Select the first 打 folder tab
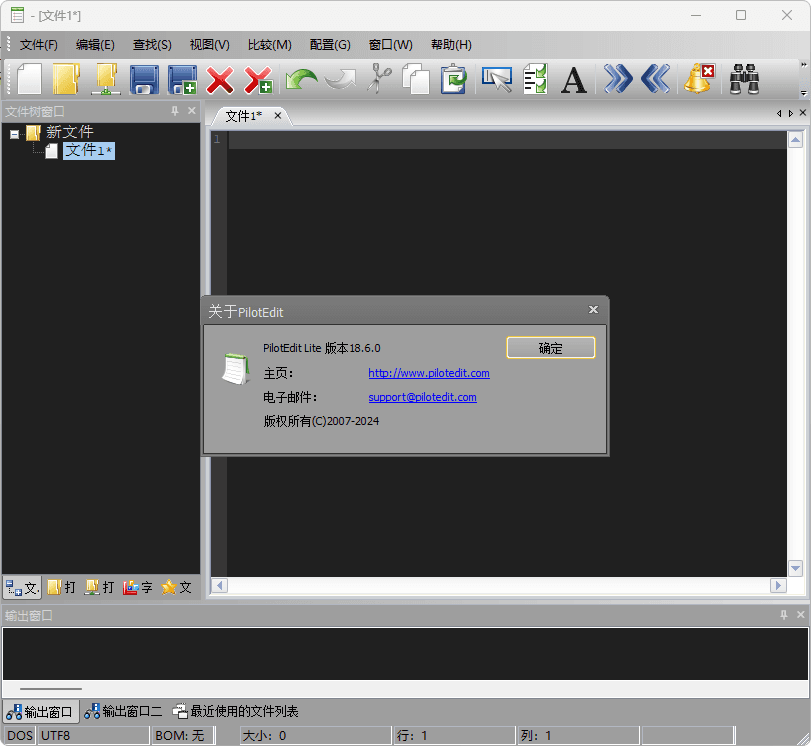The height and width of the screenshot is (746, 811). pyautogui.click(x=62, y=587)
